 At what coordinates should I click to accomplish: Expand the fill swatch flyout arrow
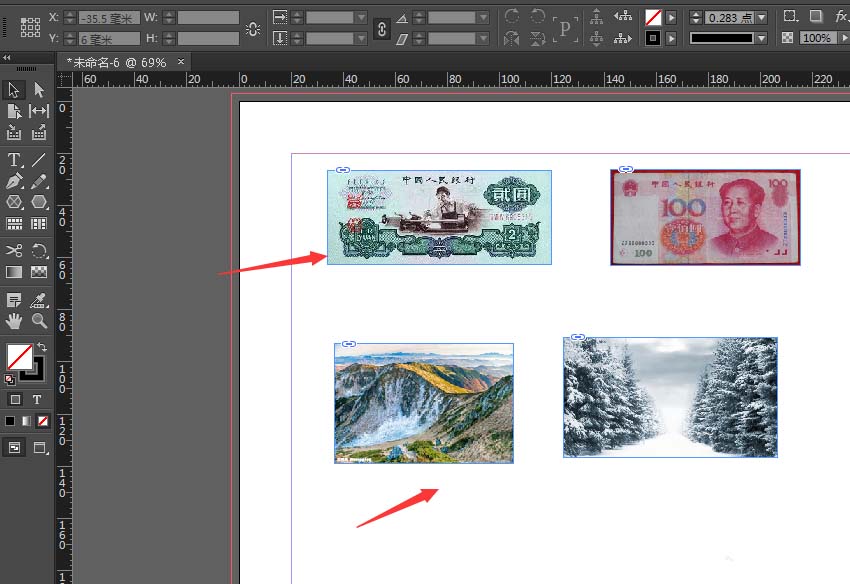click(671, 18)
